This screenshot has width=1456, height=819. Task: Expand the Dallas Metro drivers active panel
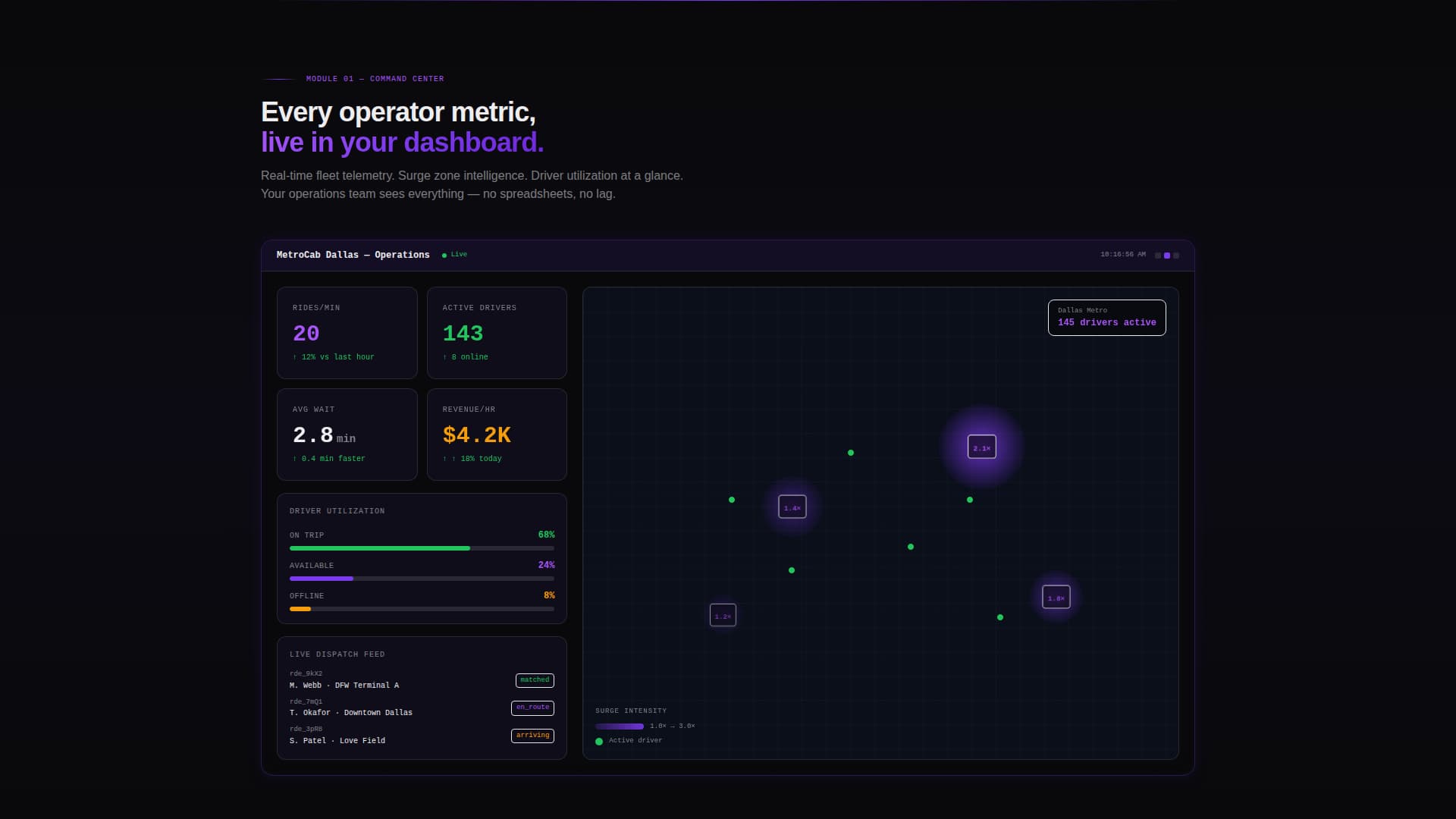tap(1106, 317)
